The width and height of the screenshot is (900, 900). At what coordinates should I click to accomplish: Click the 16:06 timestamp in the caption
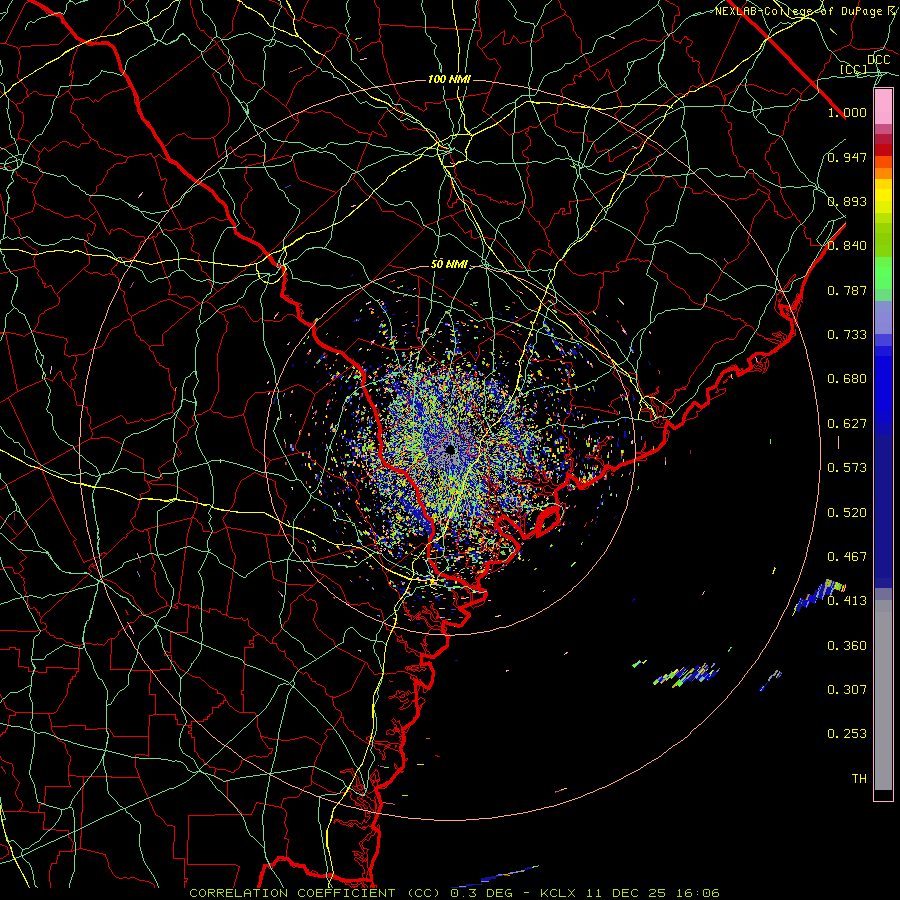point(697,893)
